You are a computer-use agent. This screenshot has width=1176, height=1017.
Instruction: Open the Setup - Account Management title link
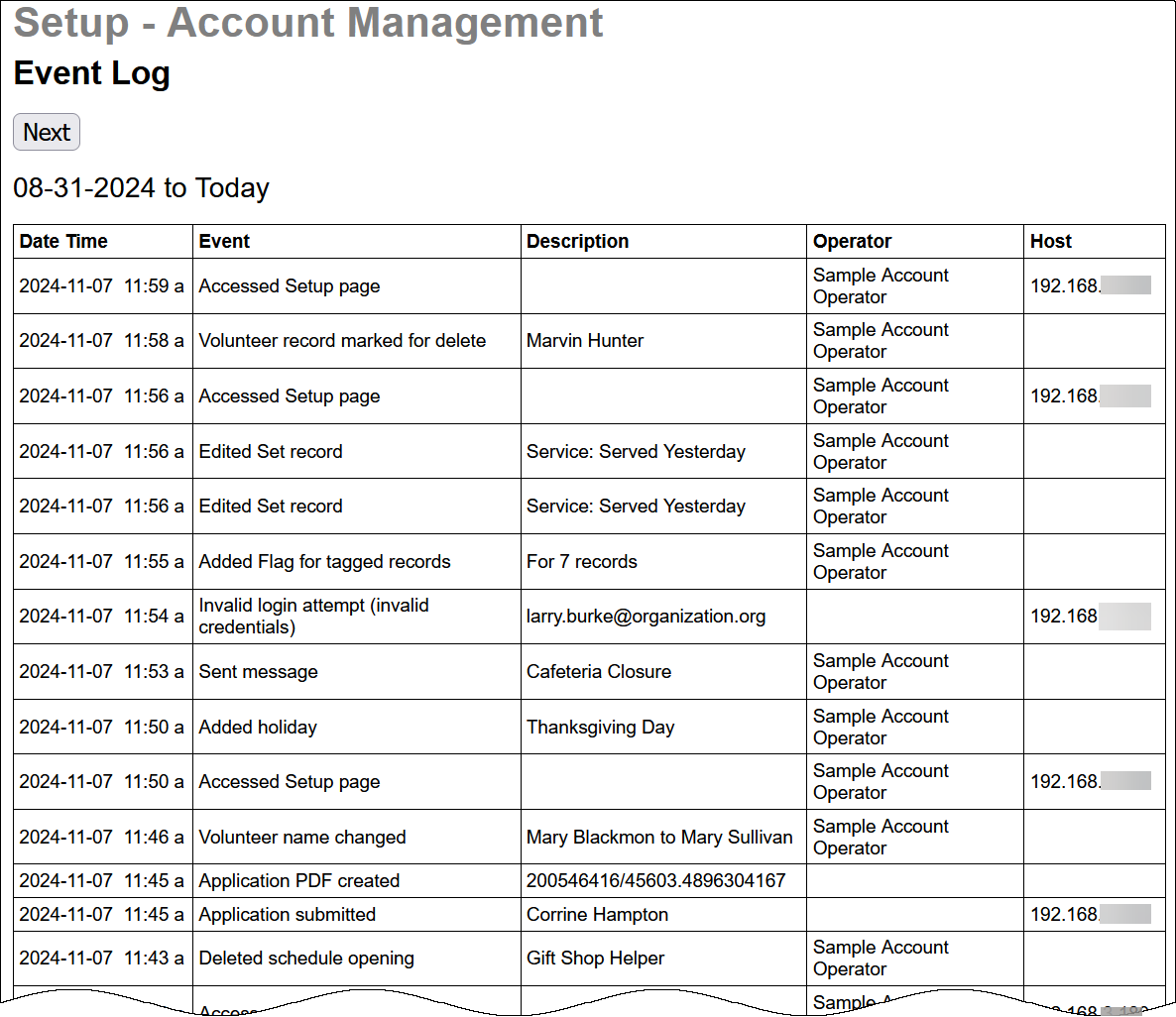(307, 23)
